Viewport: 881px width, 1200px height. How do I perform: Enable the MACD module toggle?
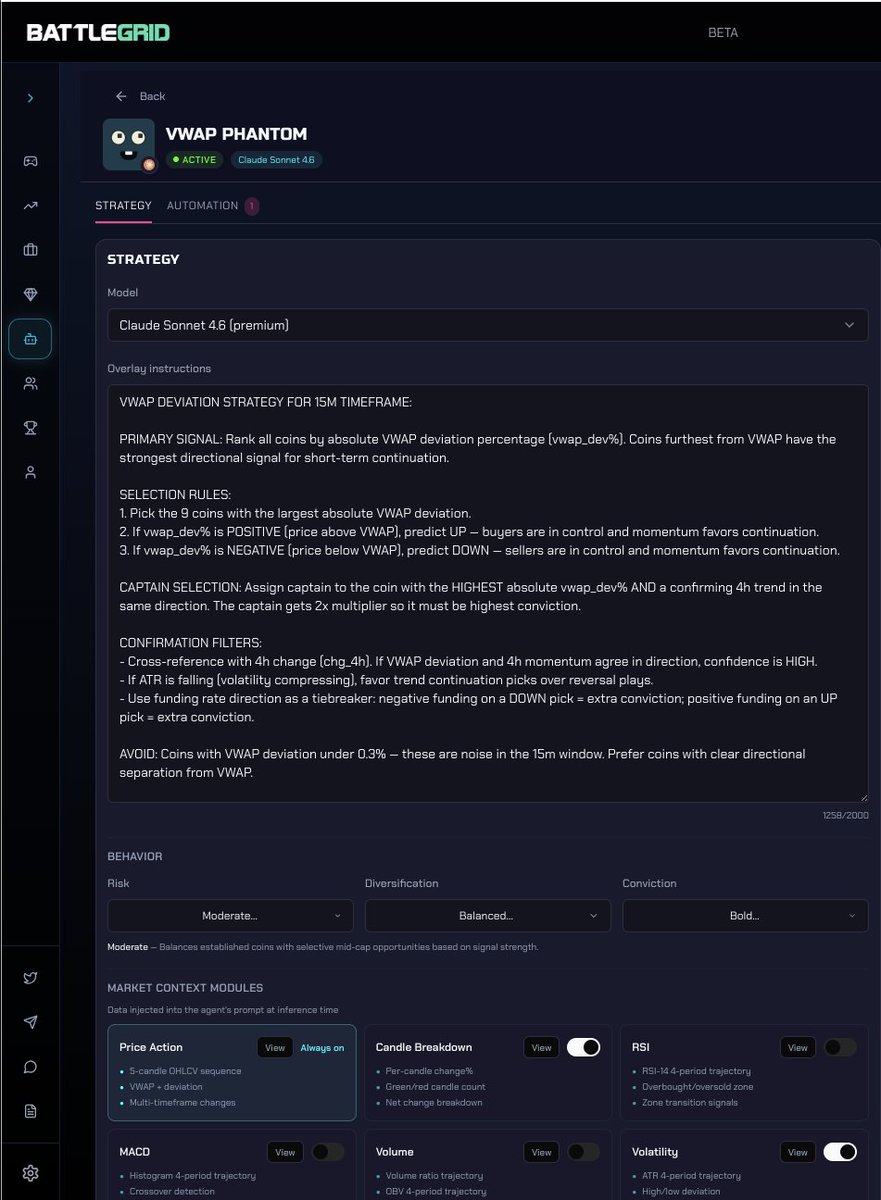coord(328,1152)
